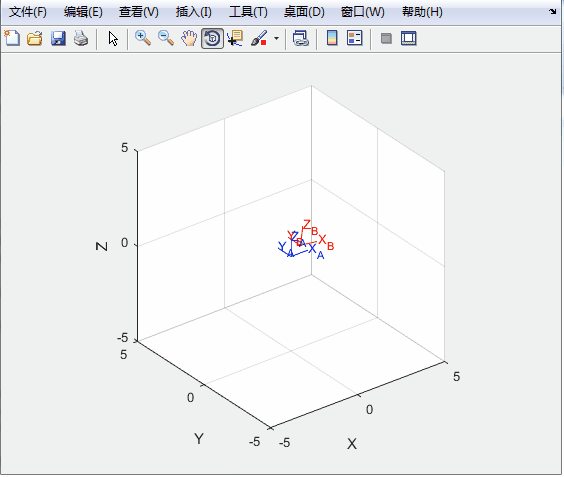Image resolution: width=564 pixels, height=477 pixels.
Task: Open the 窗口(W) menu
Action: pos(363,12)
